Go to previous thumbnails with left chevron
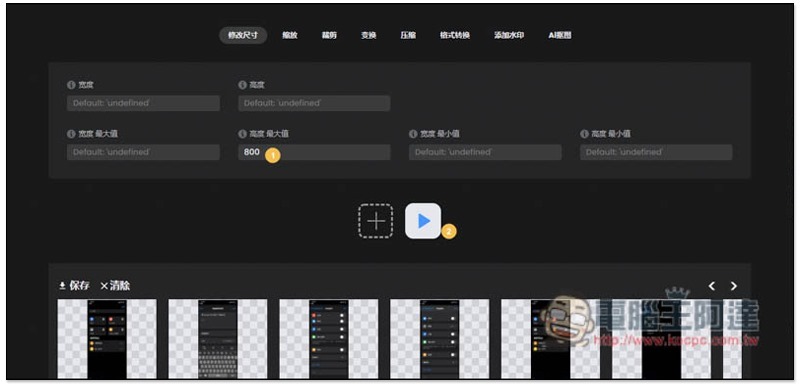Image resolution: width=800 pixels, height=384 pixels. point(712,286)
